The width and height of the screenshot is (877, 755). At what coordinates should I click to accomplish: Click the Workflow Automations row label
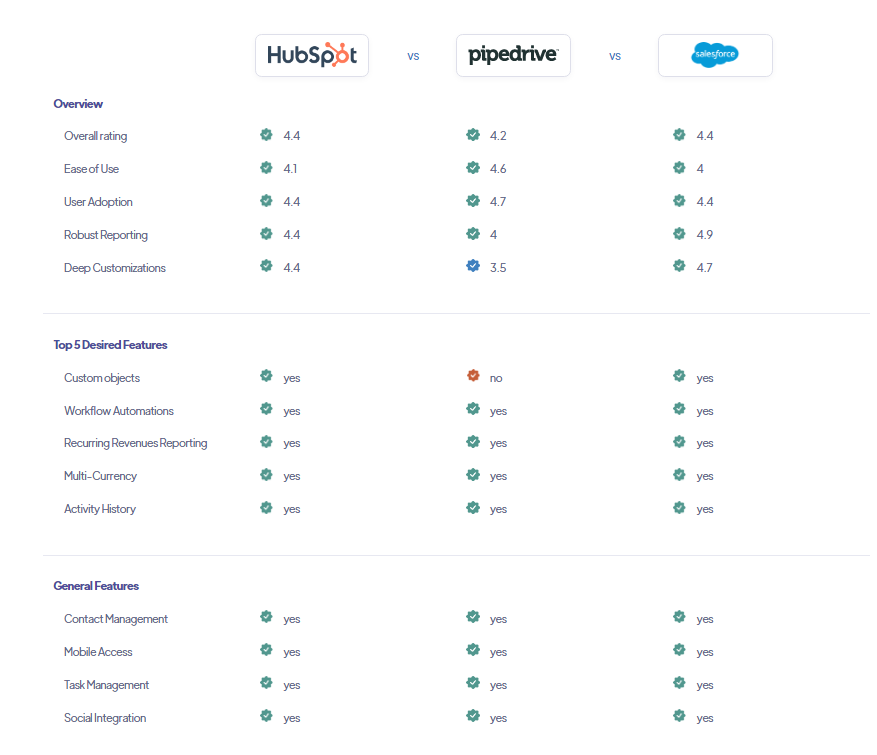[x=119, y=411]
